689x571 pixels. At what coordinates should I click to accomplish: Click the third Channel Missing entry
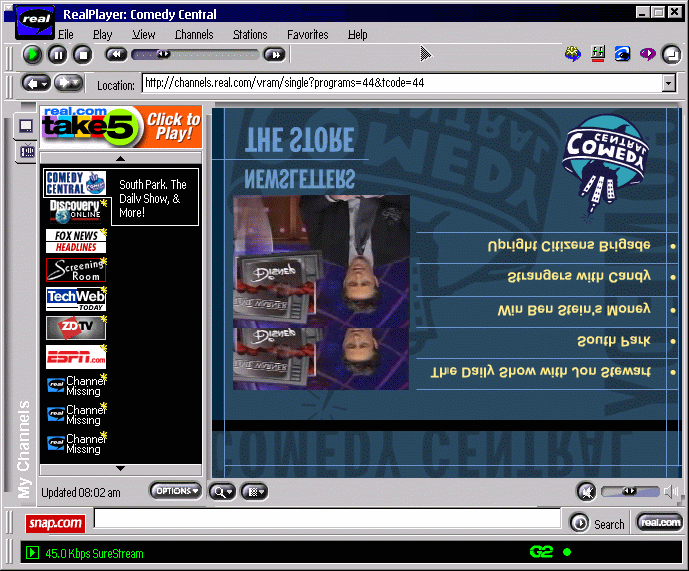76,444
